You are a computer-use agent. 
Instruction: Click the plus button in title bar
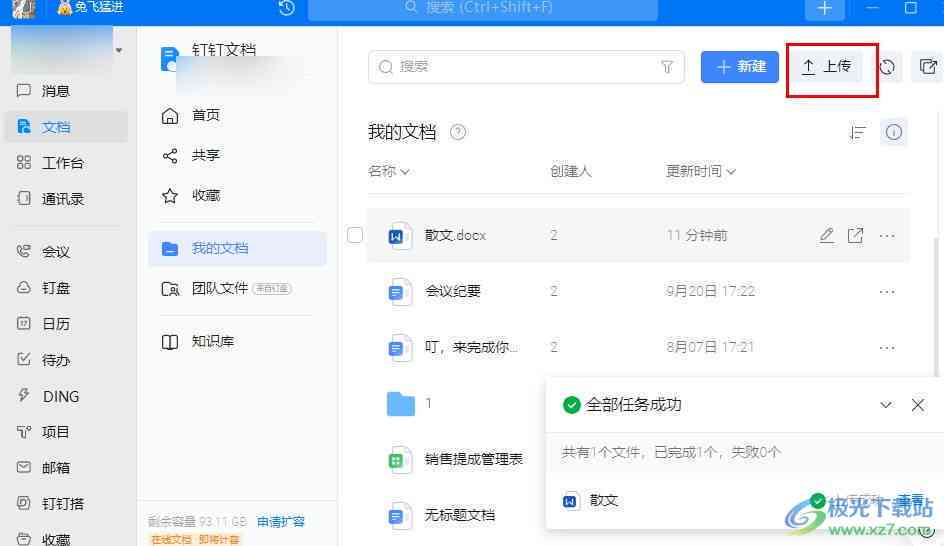click(x=824, y=8)
